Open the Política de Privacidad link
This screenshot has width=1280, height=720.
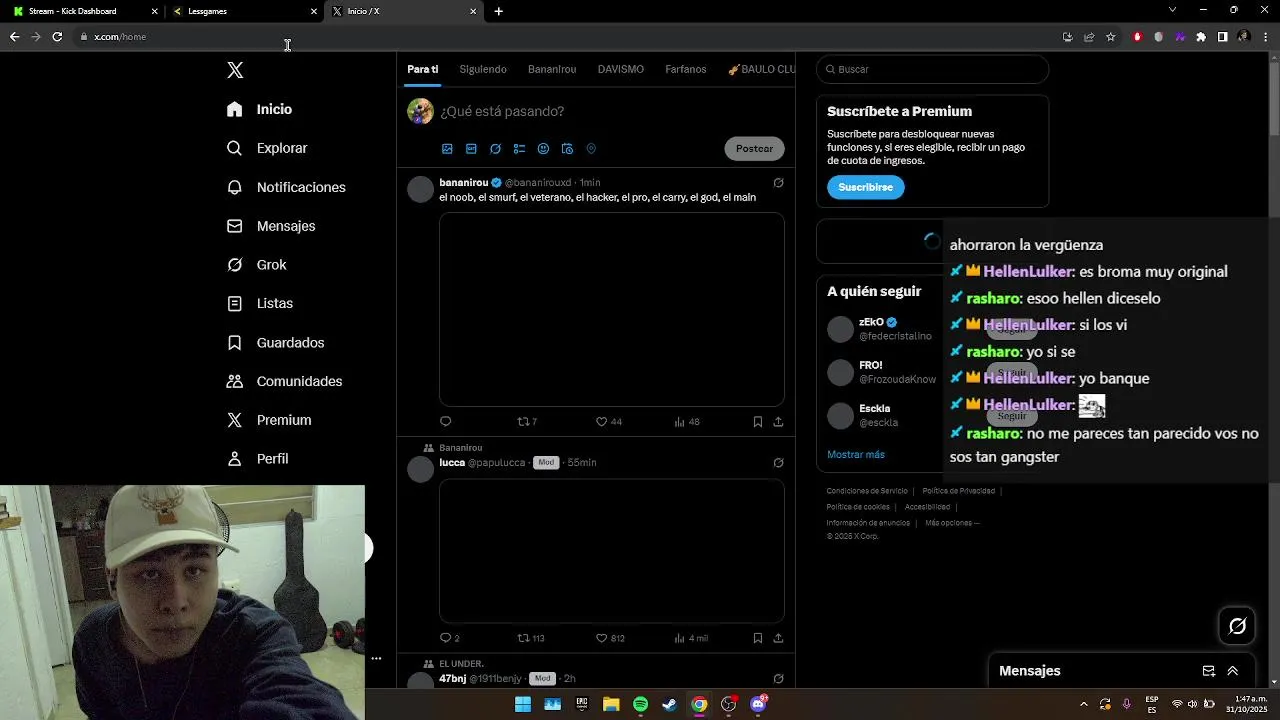pyautogui.click(x=958, y=491)
